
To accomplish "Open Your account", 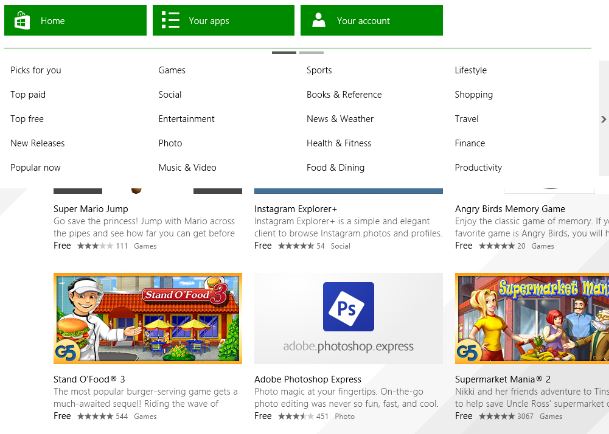I will [x=372, y=20].
